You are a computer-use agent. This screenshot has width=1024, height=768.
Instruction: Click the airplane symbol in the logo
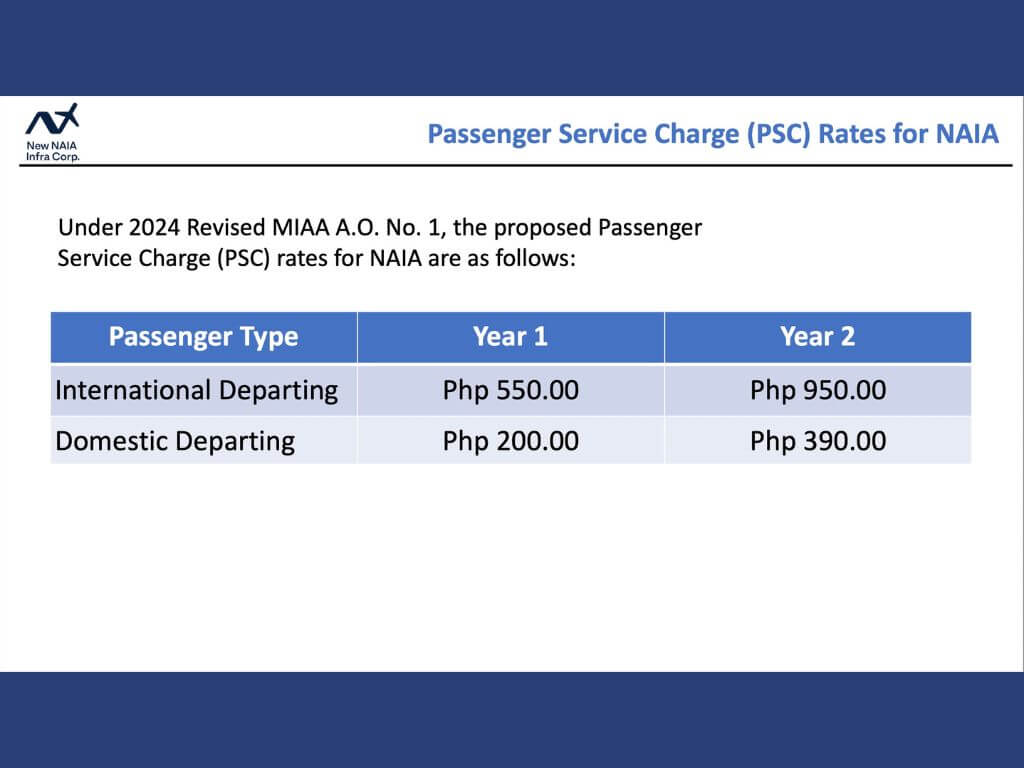click(x=67, y=115)
